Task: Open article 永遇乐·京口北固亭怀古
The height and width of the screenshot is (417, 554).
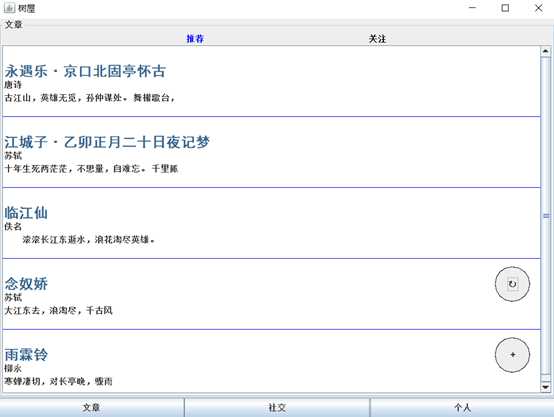Action: pyautogui.click(x=85, y=71)
